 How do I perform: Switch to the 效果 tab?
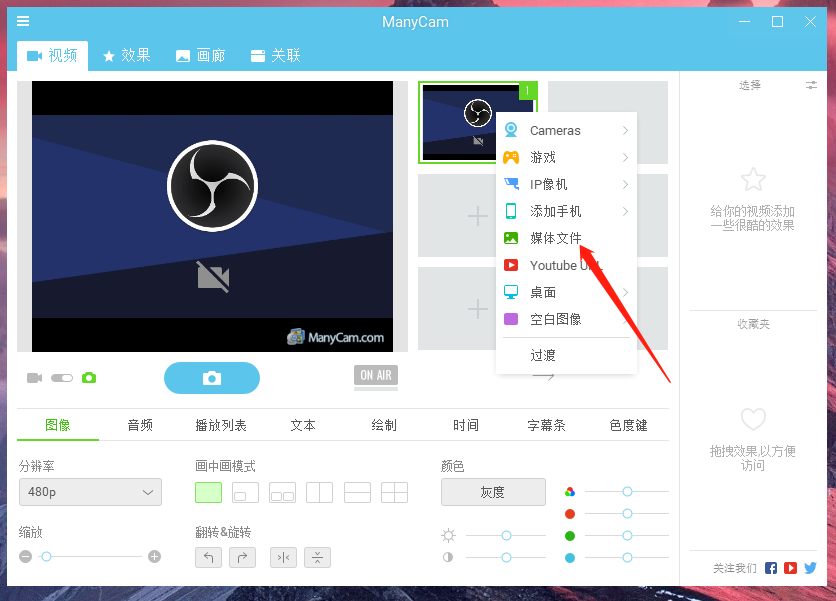(x=127, y=55)
